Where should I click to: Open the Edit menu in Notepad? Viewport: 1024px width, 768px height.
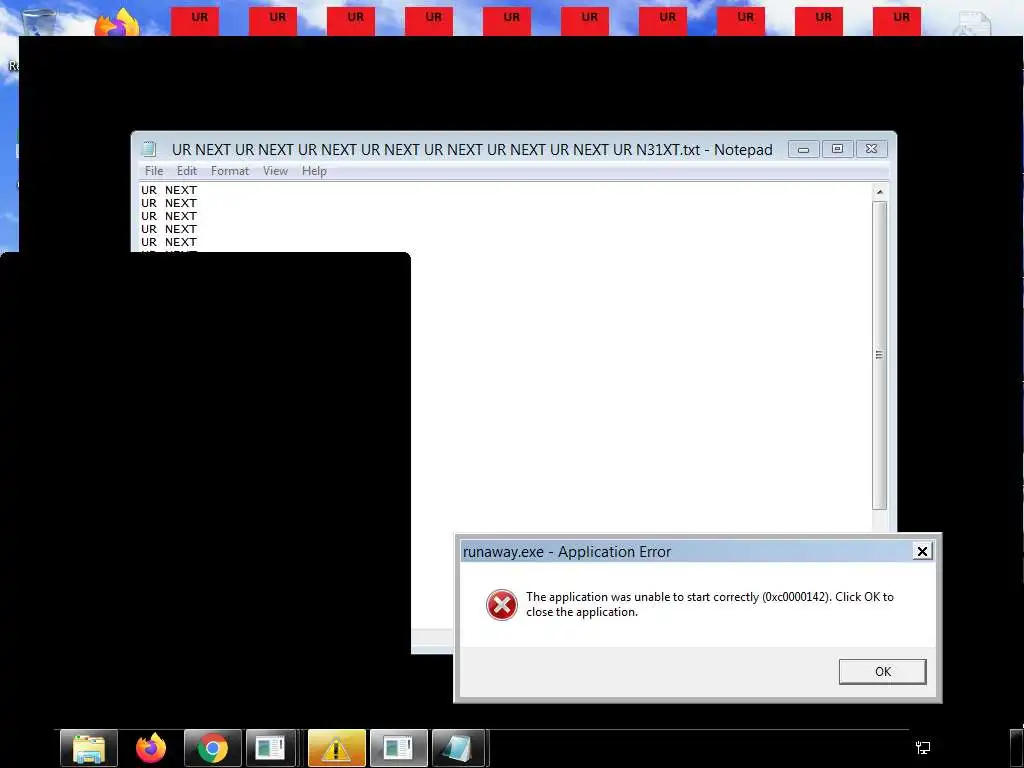pos(187,171)
